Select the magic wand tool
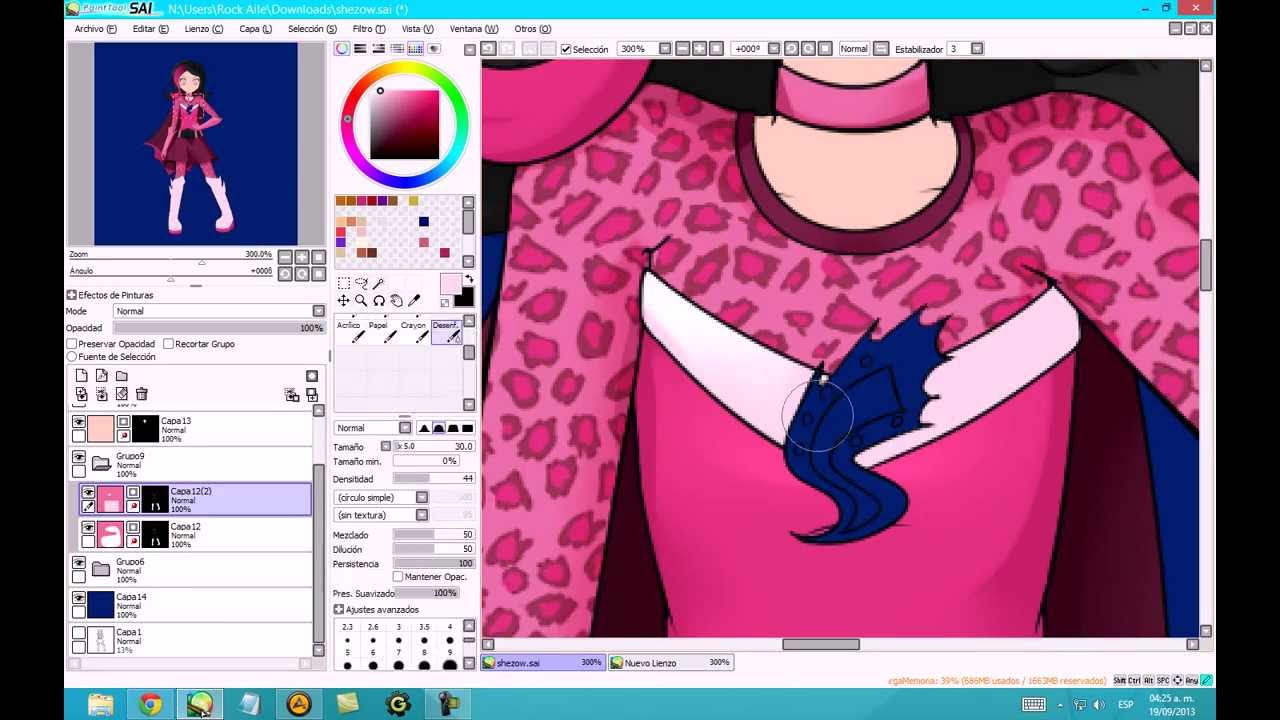This screenshot has height=720, width=1280. coord(379,283)
